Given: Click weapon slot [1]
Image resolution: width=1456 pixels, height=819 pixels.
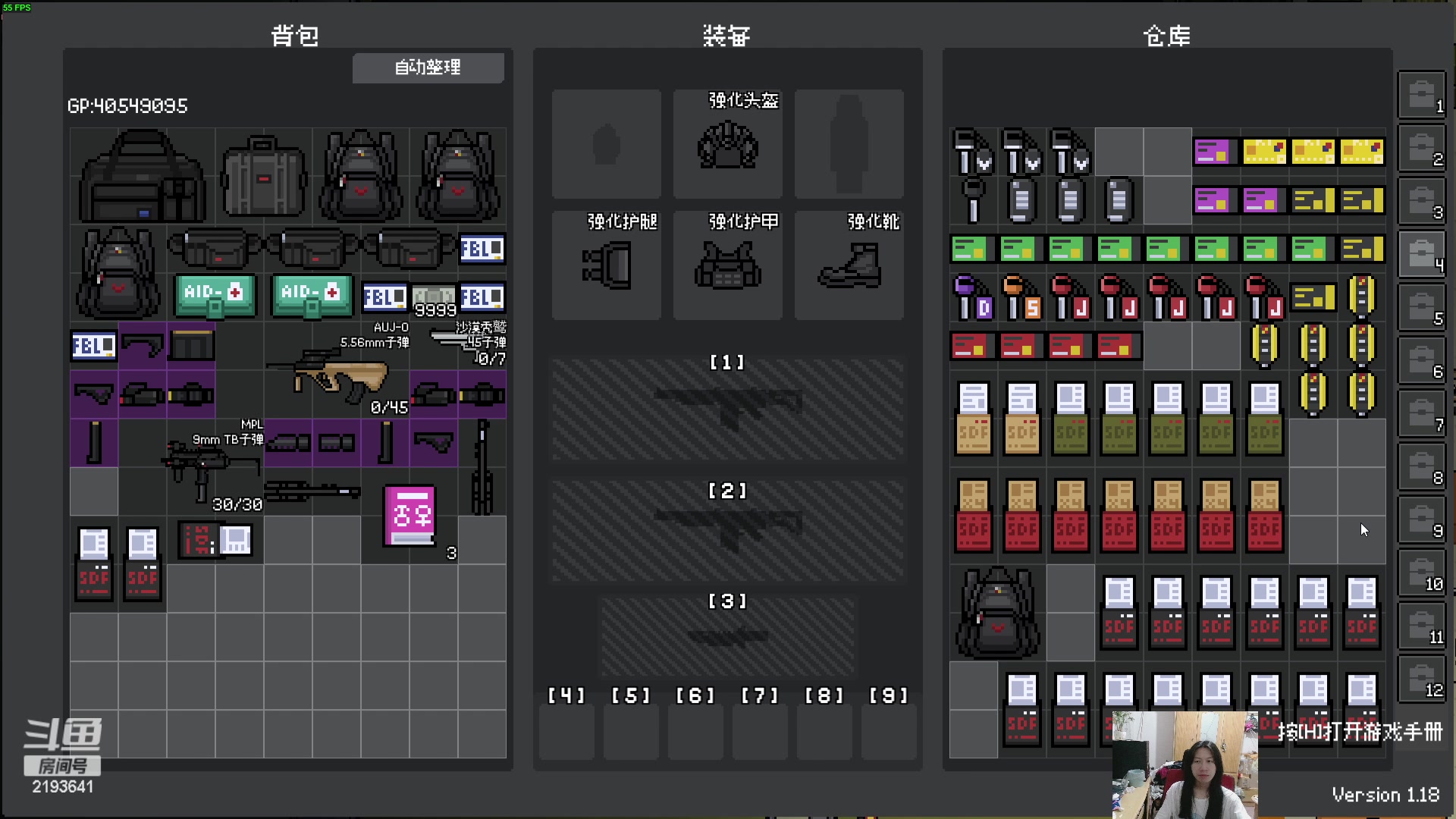Looking at the screenshot, I should click(727, 409).
